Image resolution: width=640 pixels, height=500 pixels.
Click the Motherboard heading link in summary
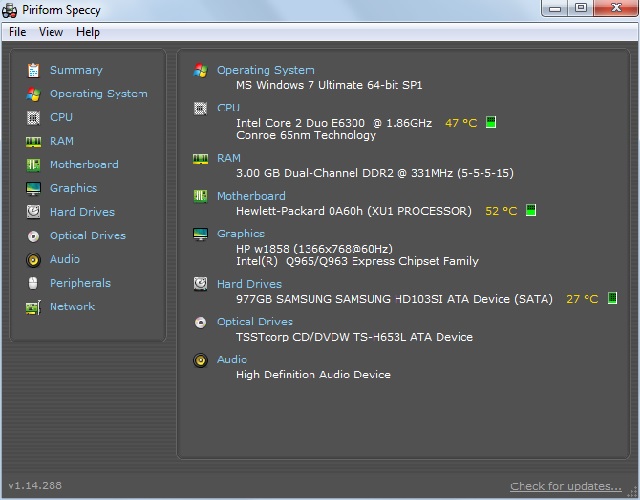(x=251, y=196)
